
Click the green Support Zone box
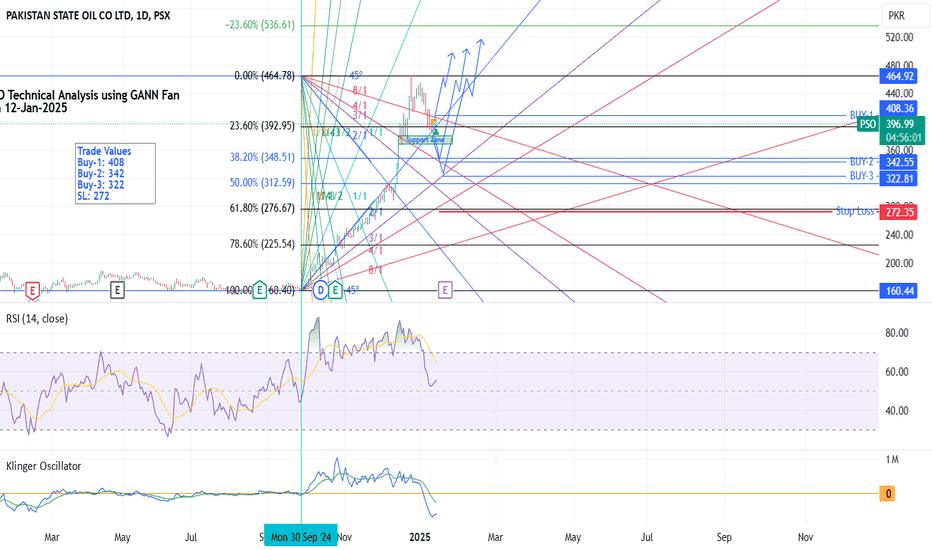(425, 140)
